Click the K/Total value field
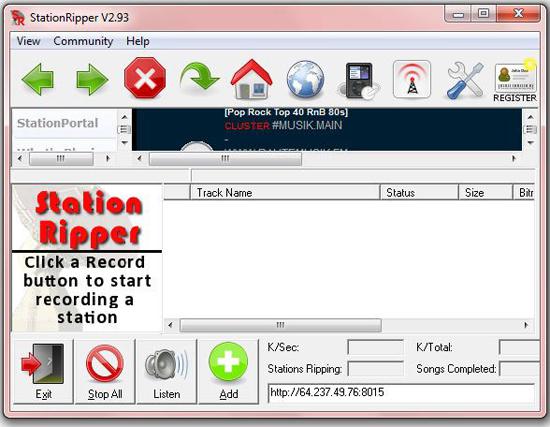Viewport: 550px width, 427px height. point(519,347)
